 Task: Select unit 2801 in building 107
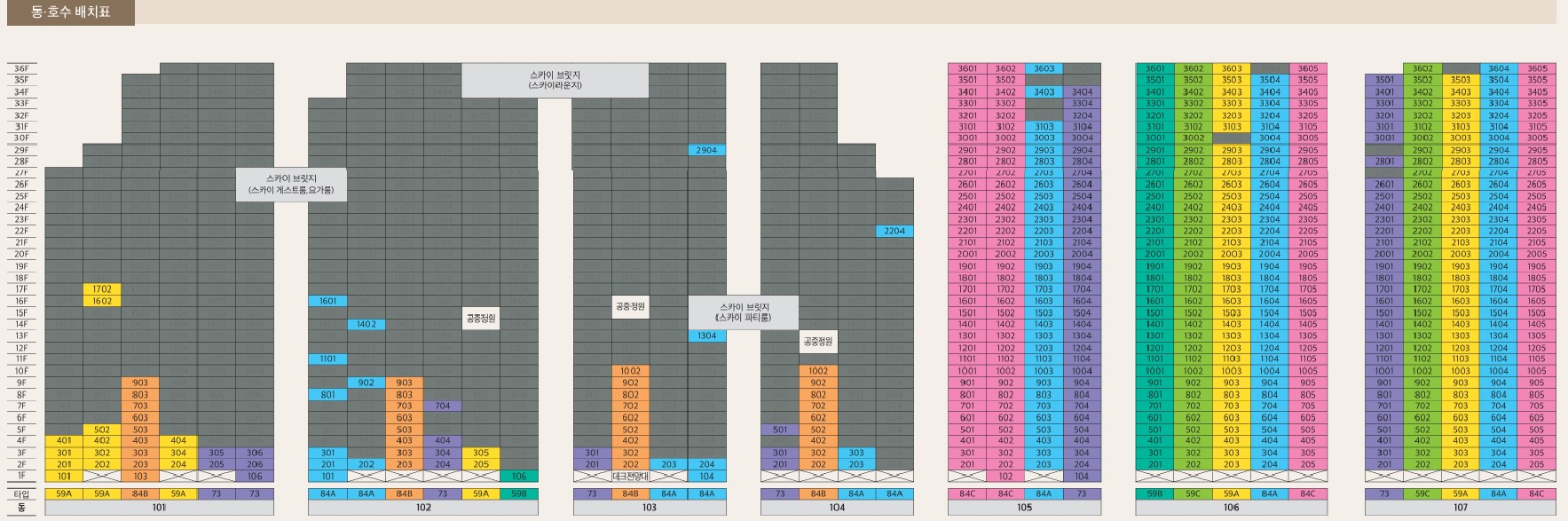(1384, 162)
